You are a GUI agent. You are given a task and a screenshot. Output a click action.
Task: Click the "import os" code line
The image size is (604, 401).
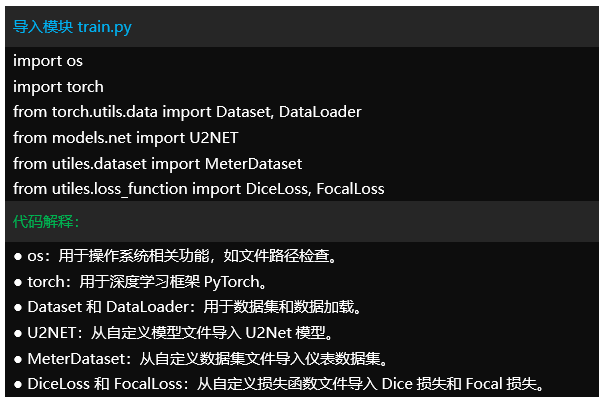[x=48, y=61]
